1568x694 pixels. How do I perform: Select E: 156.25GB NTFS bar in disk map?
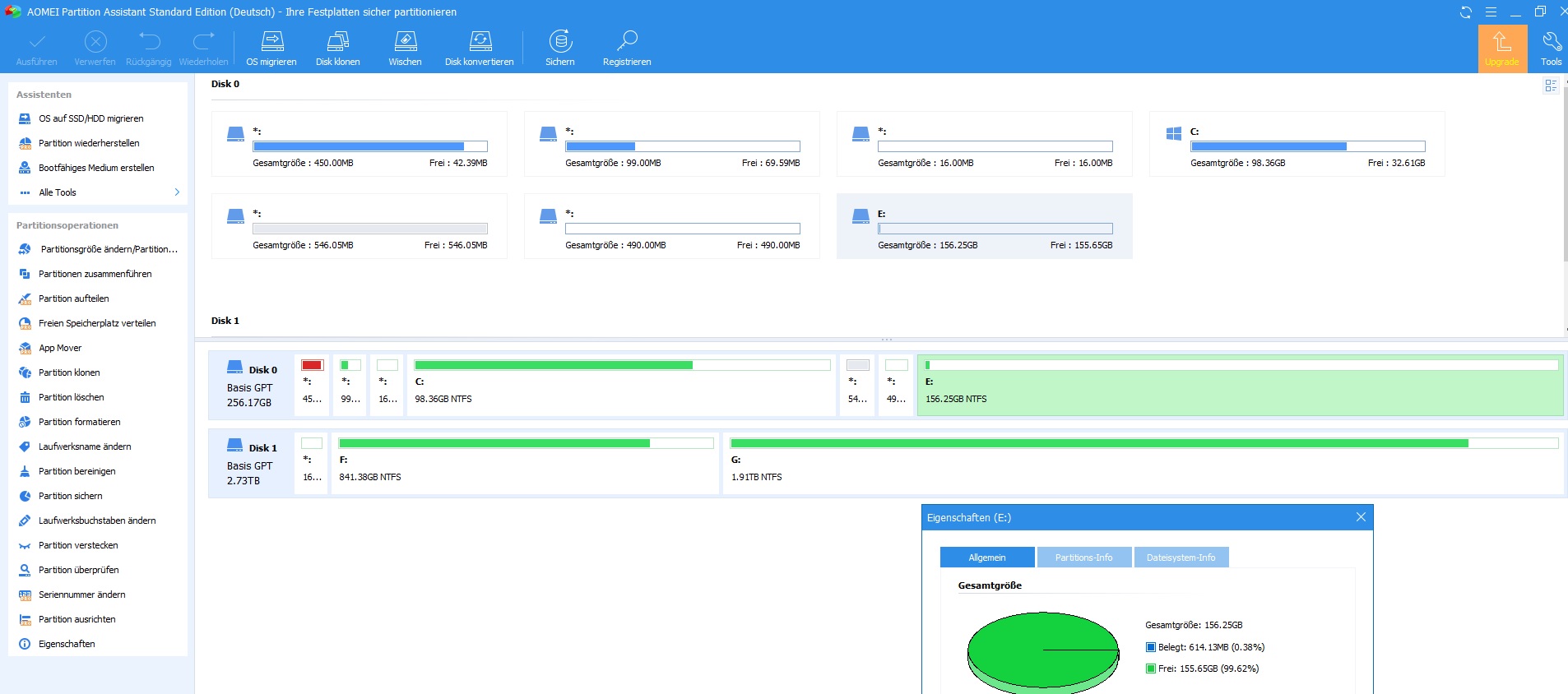tap(1241, 386)
